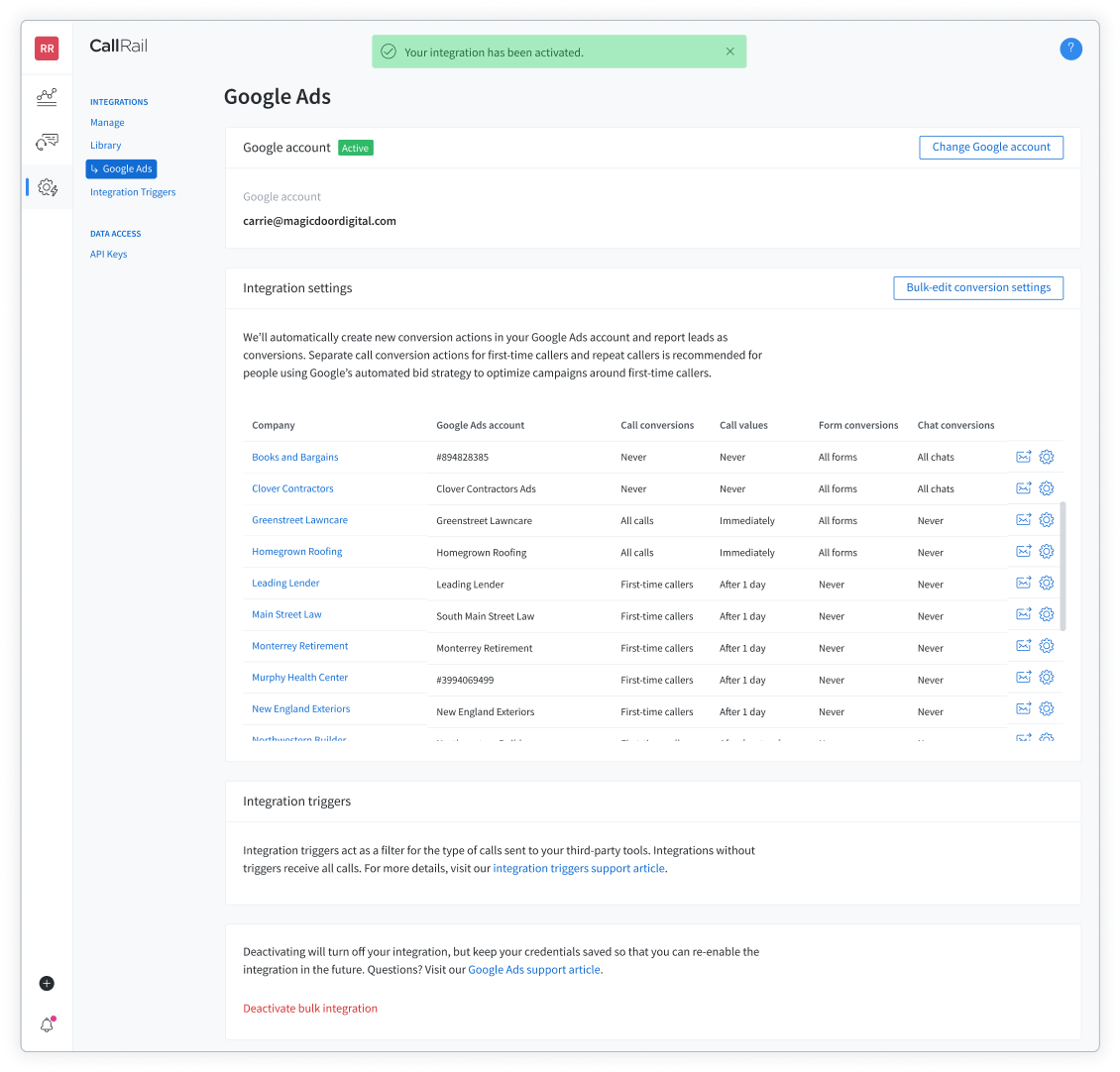The width and height of the screenshot is (1120, 1072).
Task: Open the notifications bell icon
Action: click(x=47, y=1024)
